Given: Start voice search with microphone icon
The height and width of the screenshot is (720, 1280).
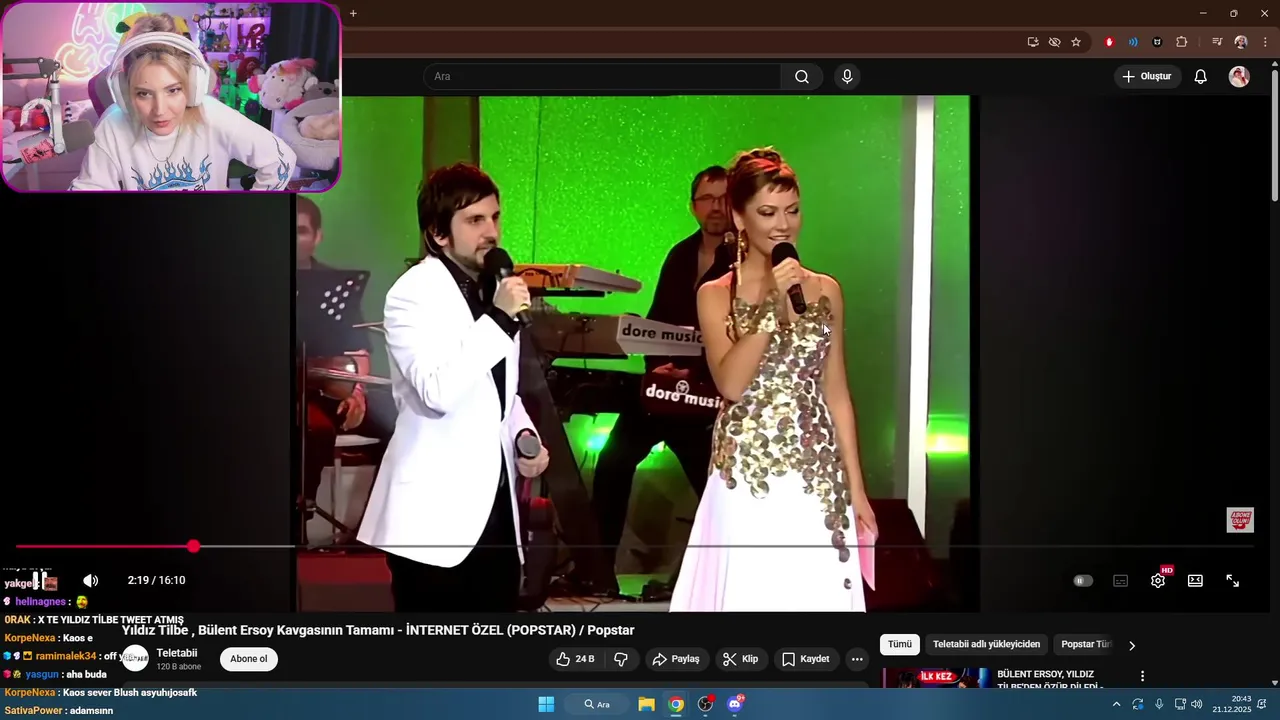Looking at the screenshot, I should coord(847,77).
